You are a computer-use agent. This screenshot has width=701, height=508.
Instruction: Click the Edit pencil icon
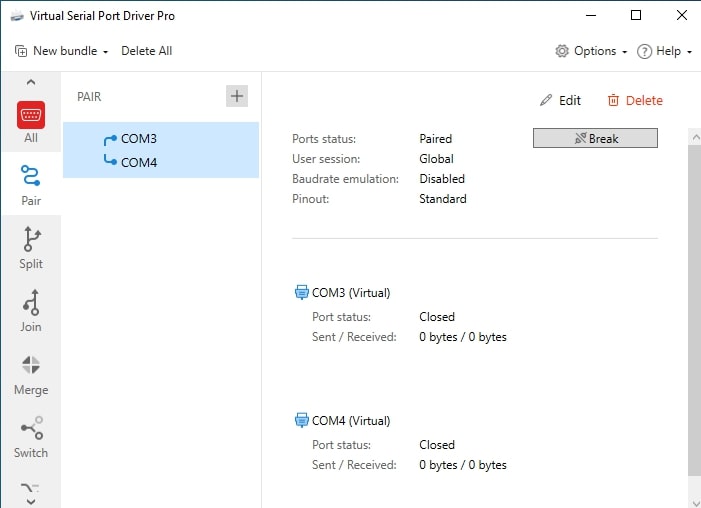click(546, 100)
